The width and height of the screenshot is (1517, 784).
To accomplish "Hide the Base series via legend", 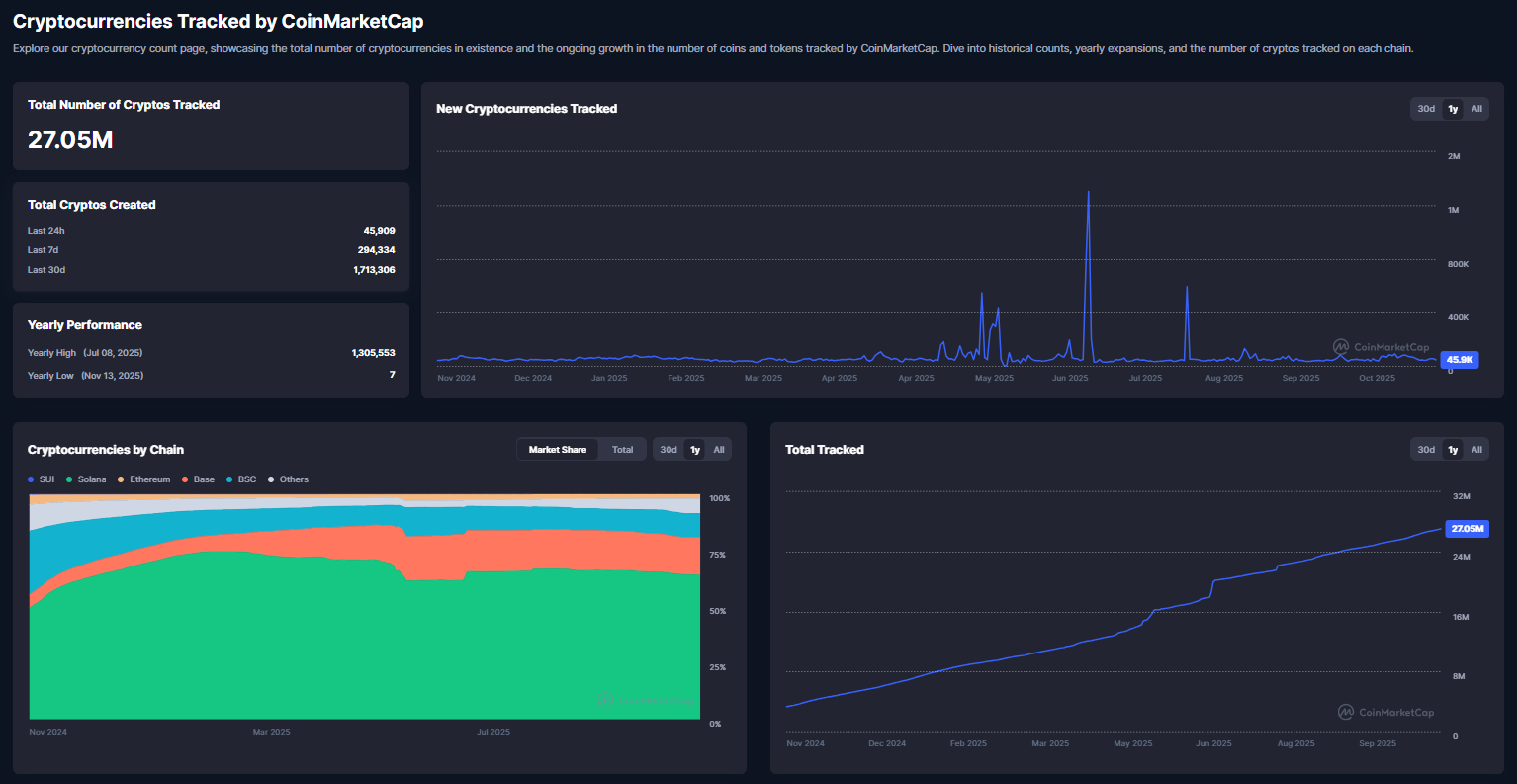I will [197, 479].
